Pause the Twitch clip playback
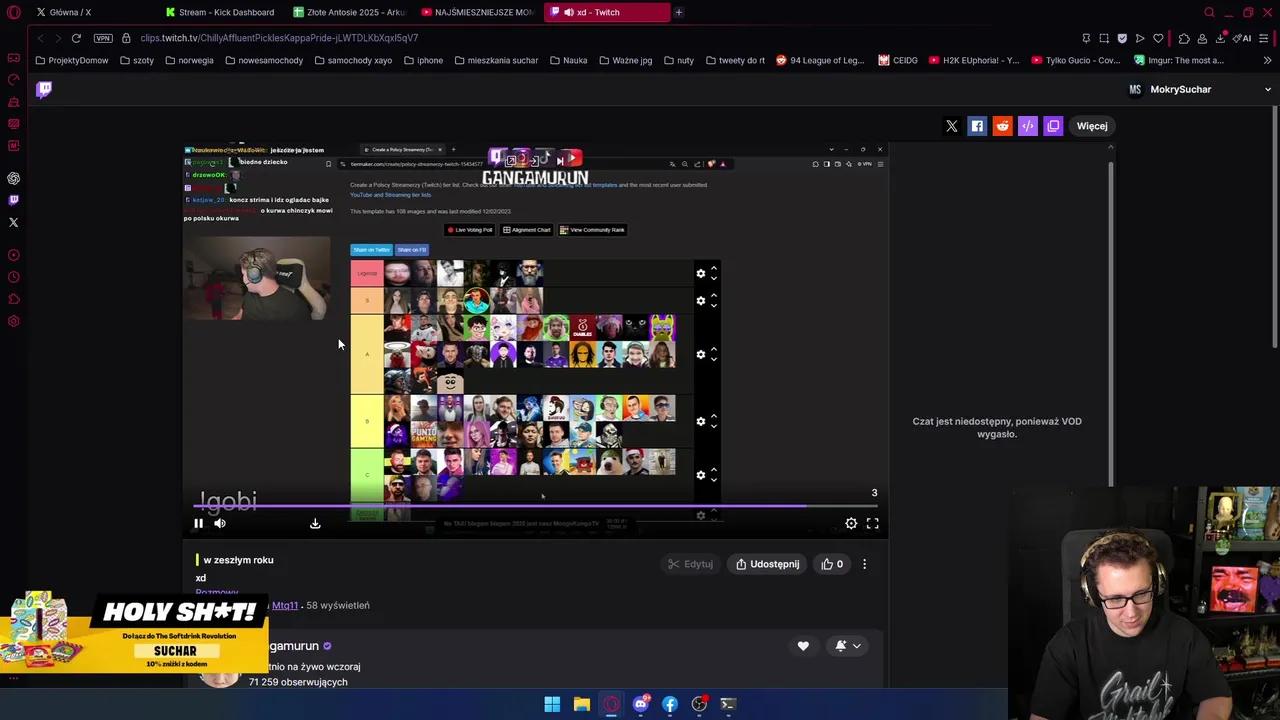 click(198, 523)
